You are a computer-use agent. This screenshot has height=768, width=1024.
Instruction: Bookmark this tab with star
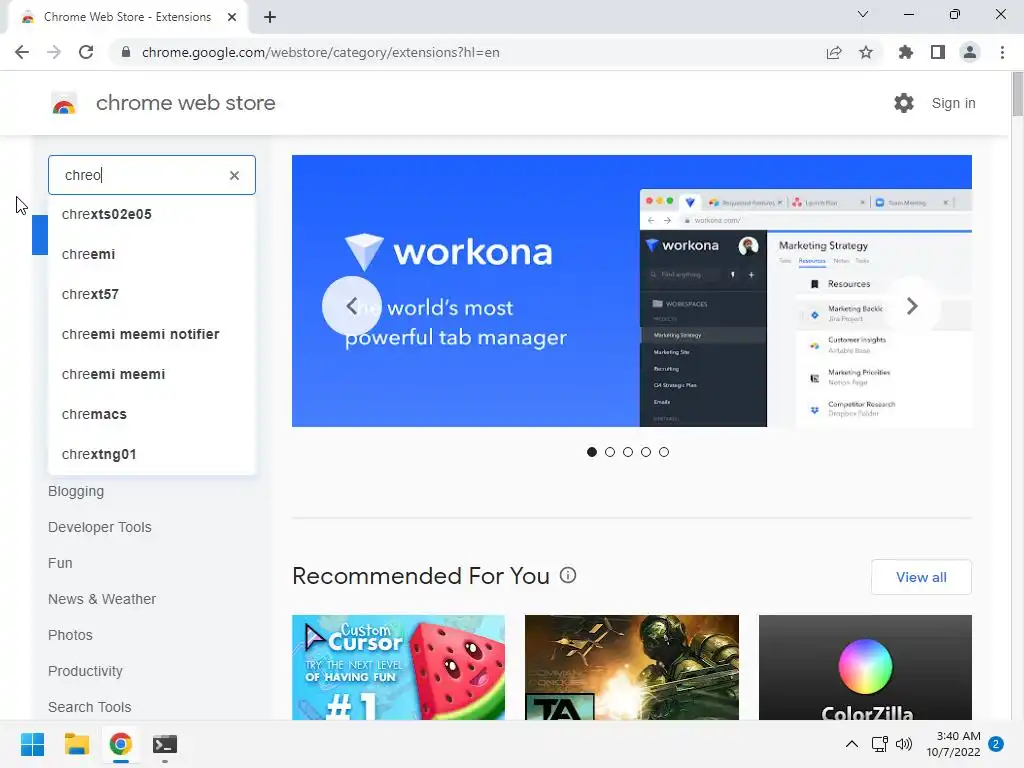click(x=866, y=52)
